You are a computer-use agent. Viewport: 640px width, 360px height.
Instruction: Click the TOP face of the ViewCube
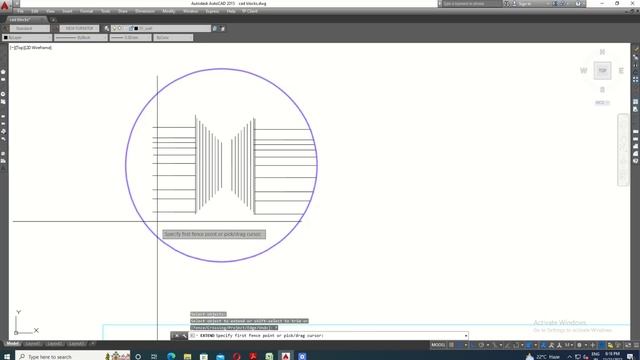pyautogui.click(x=602, y=71)
